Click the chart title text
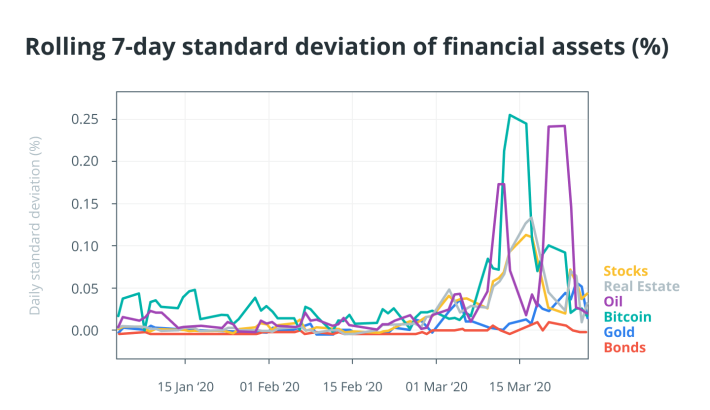 click(346, 47)
